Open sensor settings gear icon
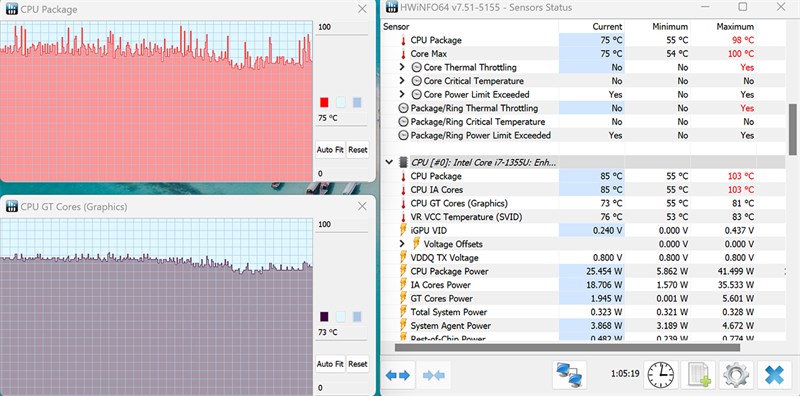Image resolution: width=800 pixels, height=396 pixels. (736, 376)
